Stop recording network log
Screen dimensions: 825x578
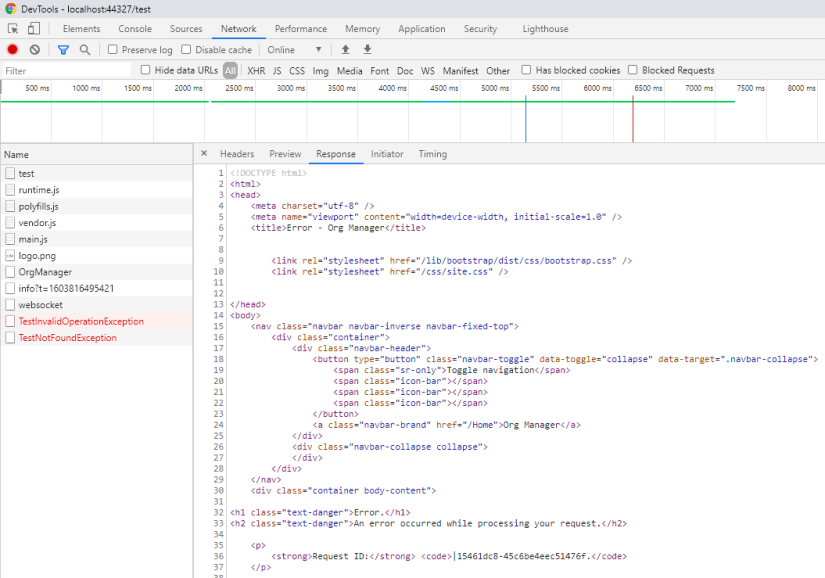tap(13, 49)
